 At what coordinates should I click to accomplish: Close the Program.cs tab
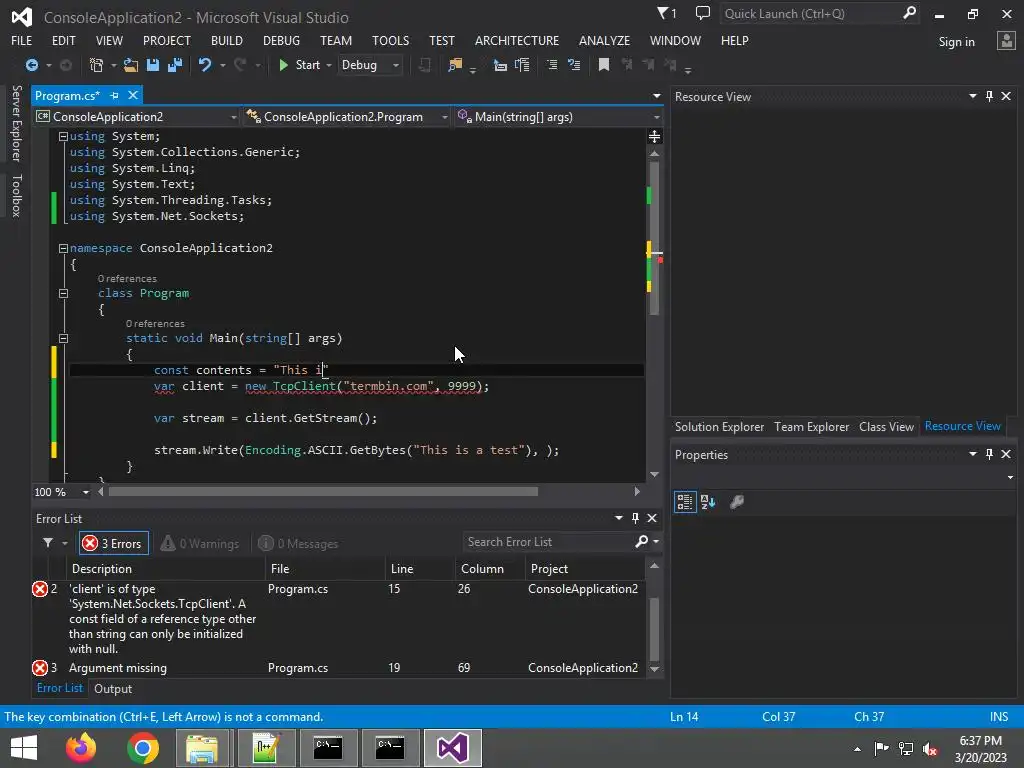pyautogui.click(x=133, y=95)
